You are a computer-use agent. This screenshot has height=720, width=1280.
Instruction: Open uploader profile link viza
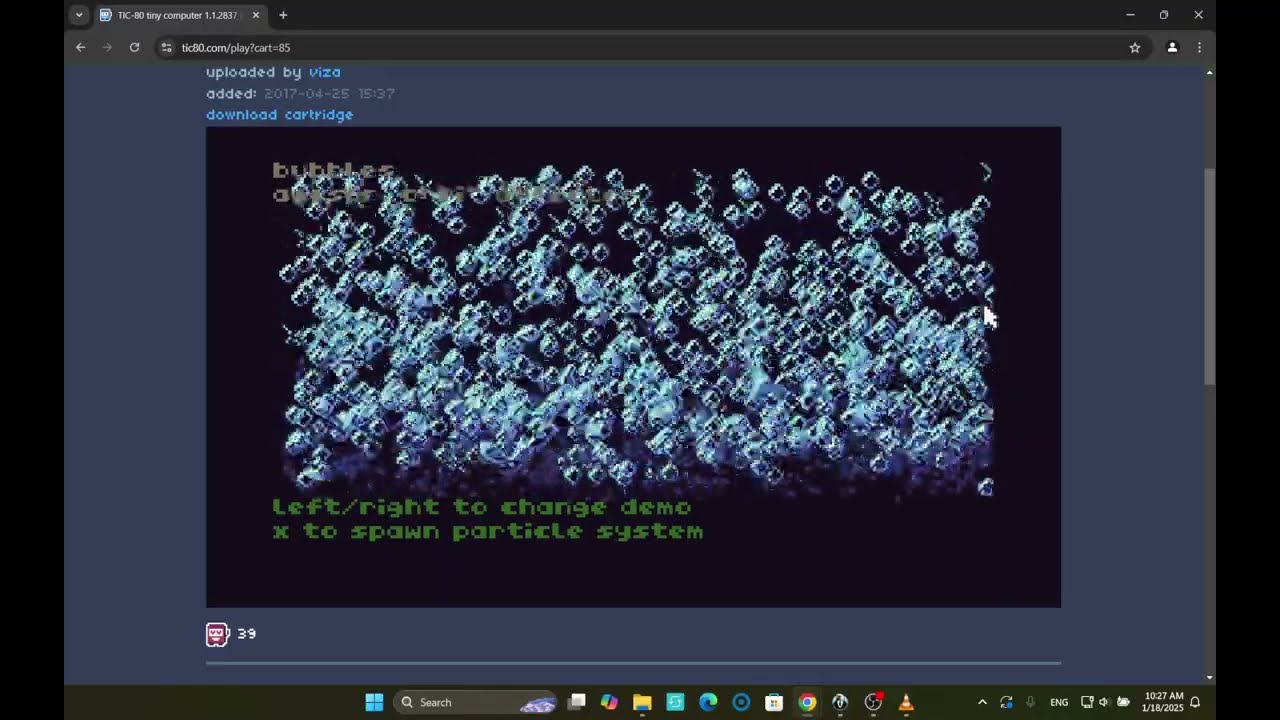(x=325, y=72)
